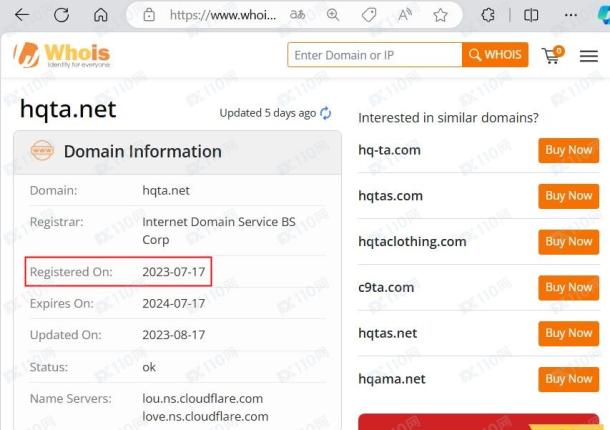Viewport: 610px width, 430px height.
Task: Open the browser settings and more menu
Action: click(x=571, y=15)
